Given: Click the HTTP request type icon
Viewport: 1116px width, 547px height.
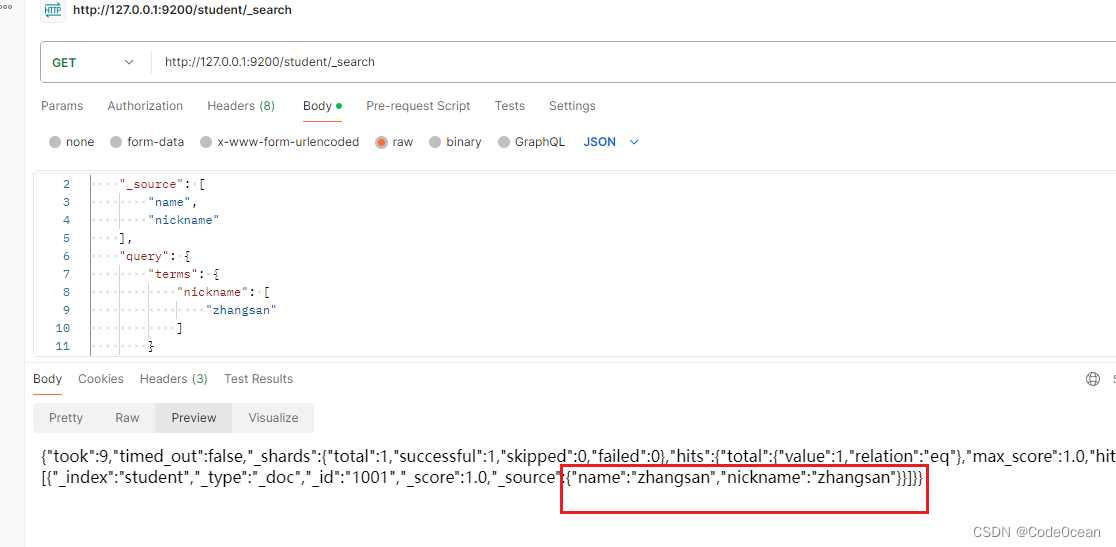Looking at the screenshot, I should pos(53,11).
